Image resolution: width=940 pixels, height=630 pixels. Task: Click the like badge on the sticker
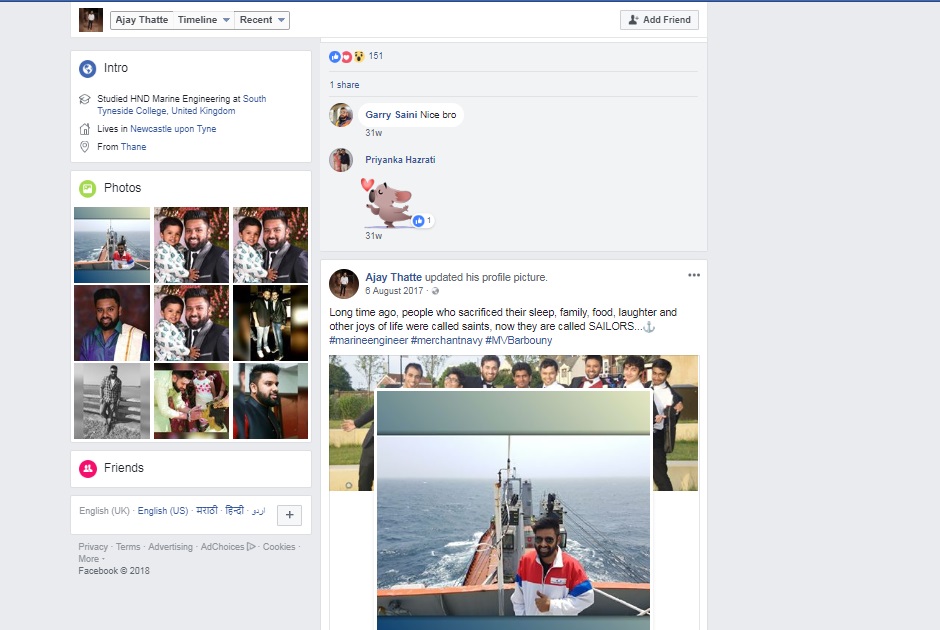coord(422,220)
